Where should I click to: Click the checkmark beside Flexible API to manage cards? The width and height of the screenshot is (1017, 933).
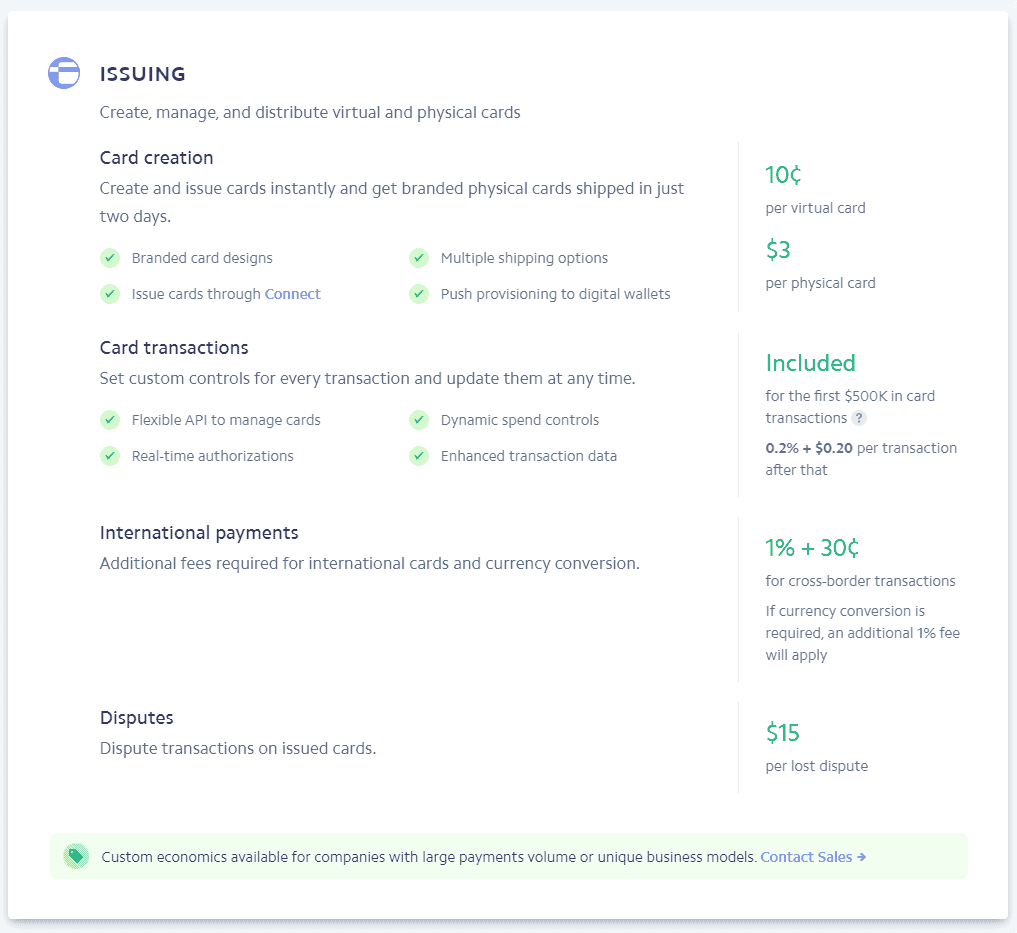coord(110,420)
